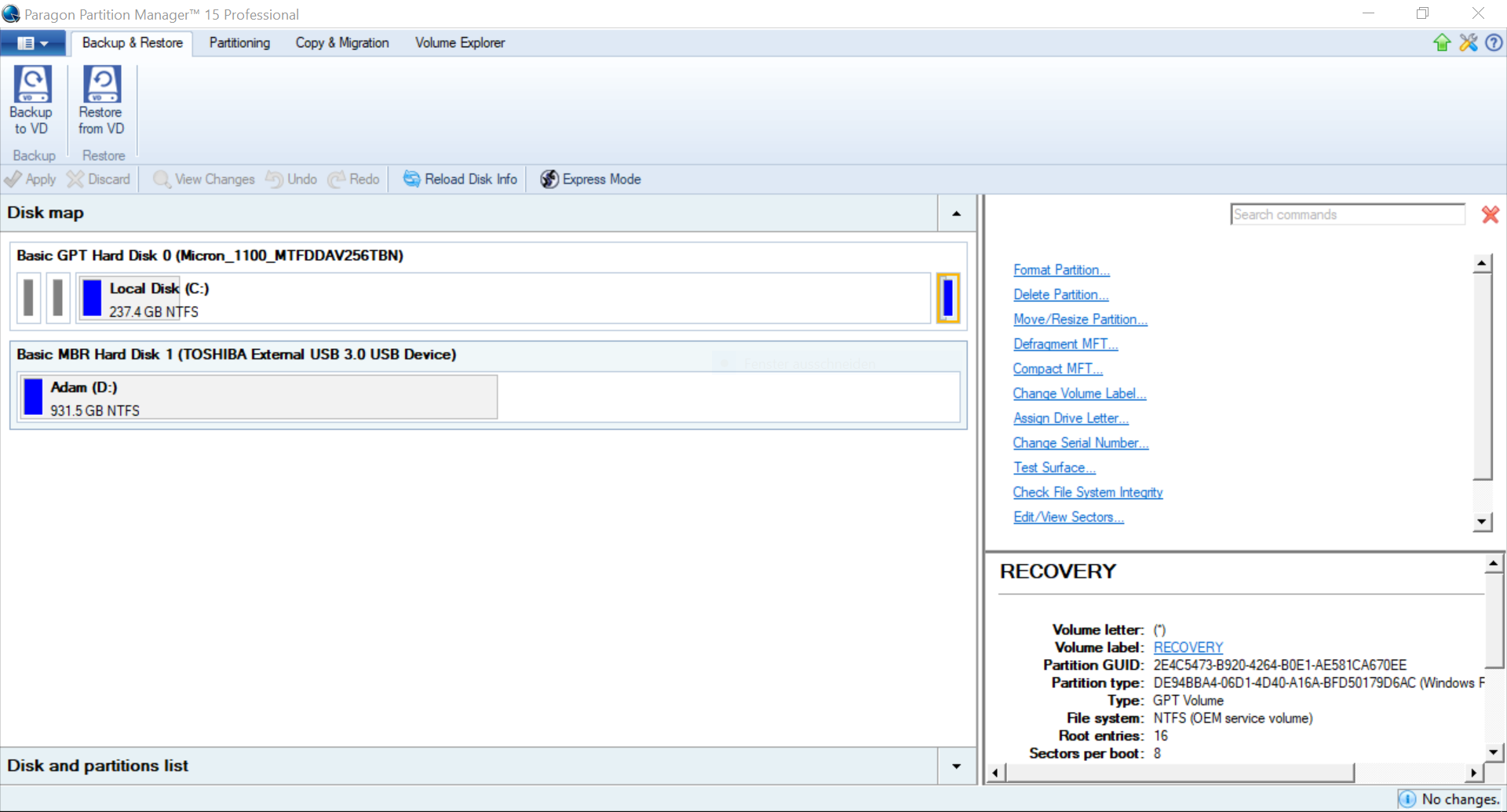Select the Basic GPT Hard Disk 0 header
The width and height of the screenshot is (1507, 812).
tap(210, 256)
